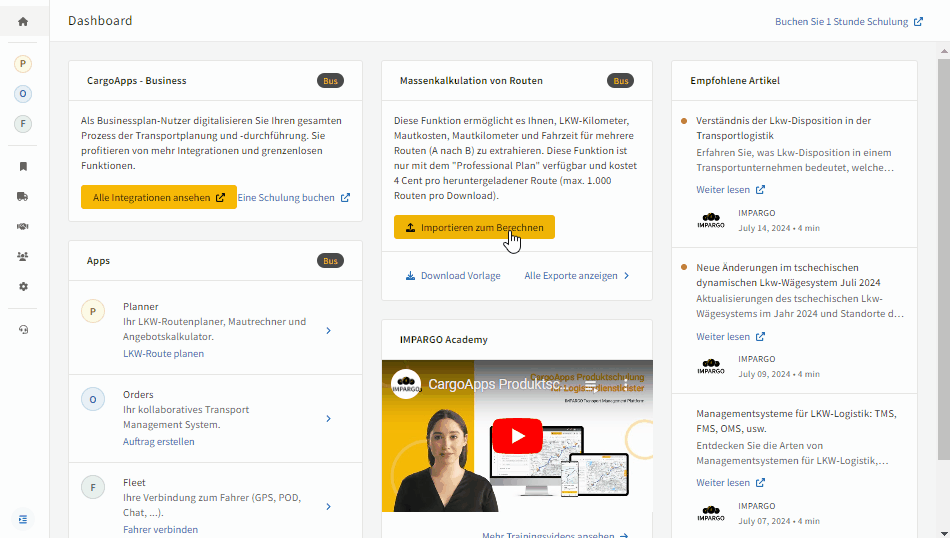
Task: Click July 09, 2024 article date
Action: [x=764, y=374]
